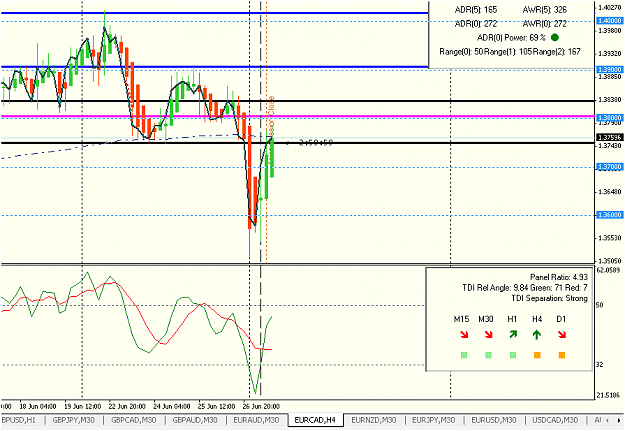Click the orange square under H4
This screenshot has width=625, height=431.
coord(537,355)
